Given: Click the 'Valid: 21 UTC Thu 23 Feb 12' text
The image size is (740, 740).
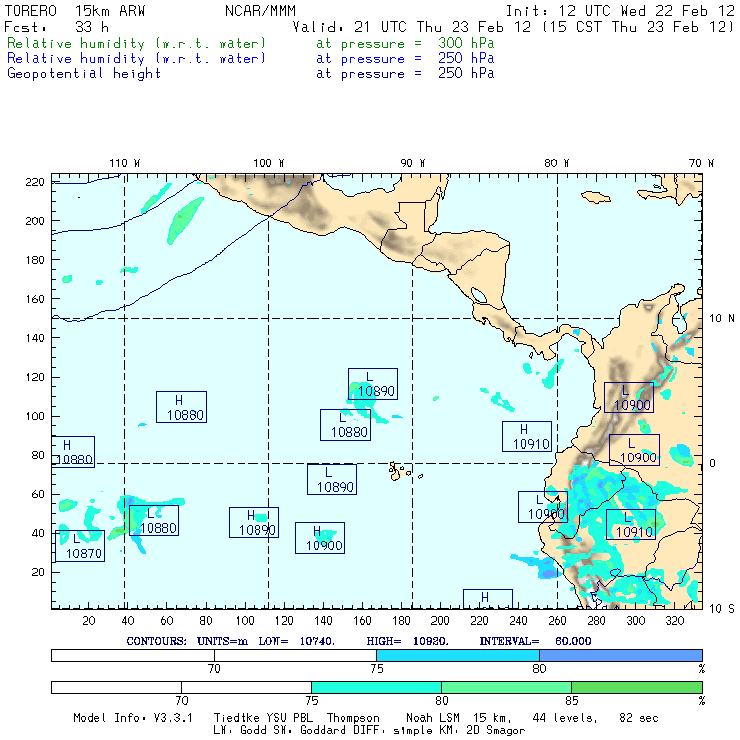Looking at the screenshot, I should [x=414, y=27].
